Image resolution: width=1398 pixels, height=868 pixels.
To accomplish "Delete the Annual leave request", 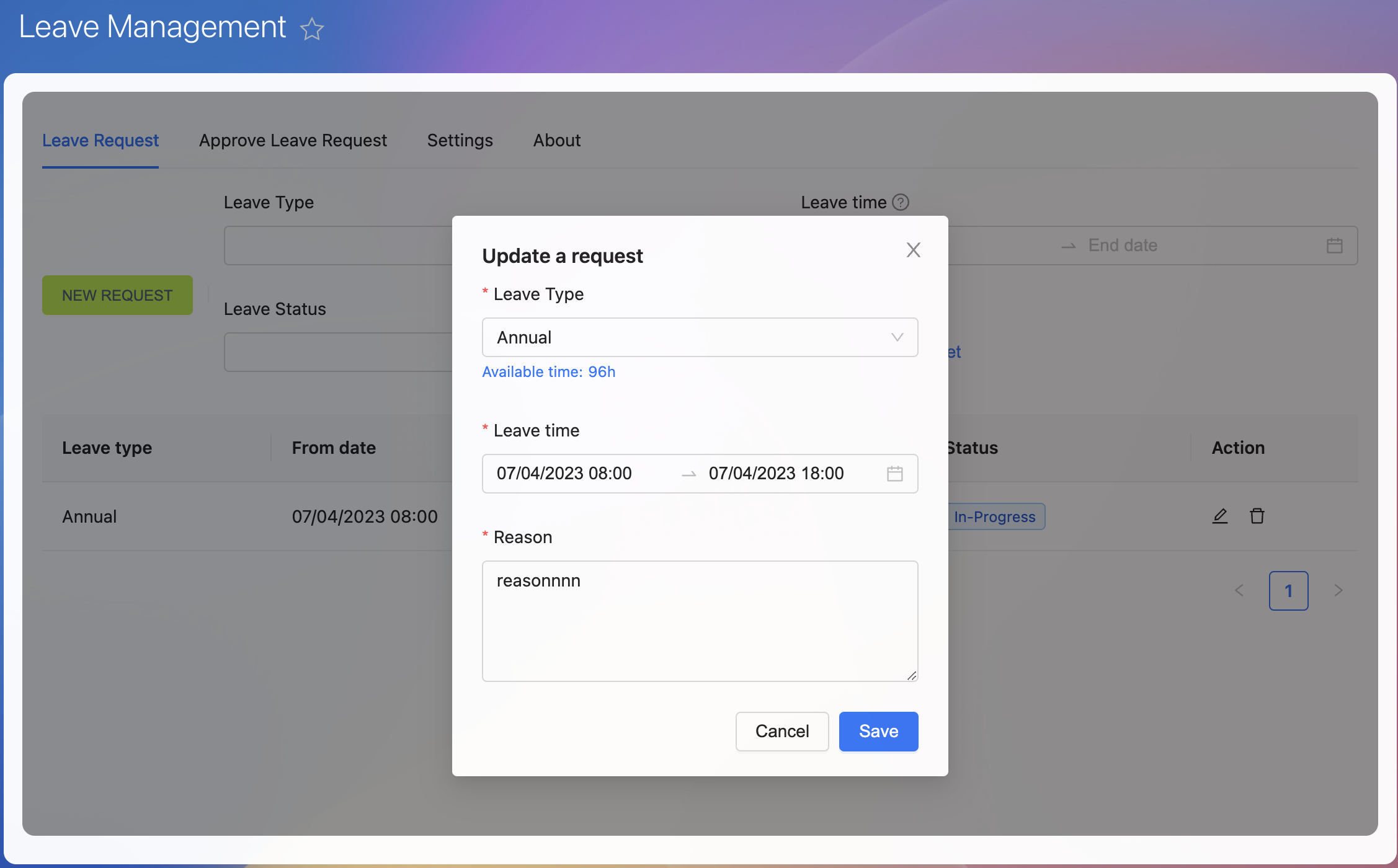I will (1257, 516).
